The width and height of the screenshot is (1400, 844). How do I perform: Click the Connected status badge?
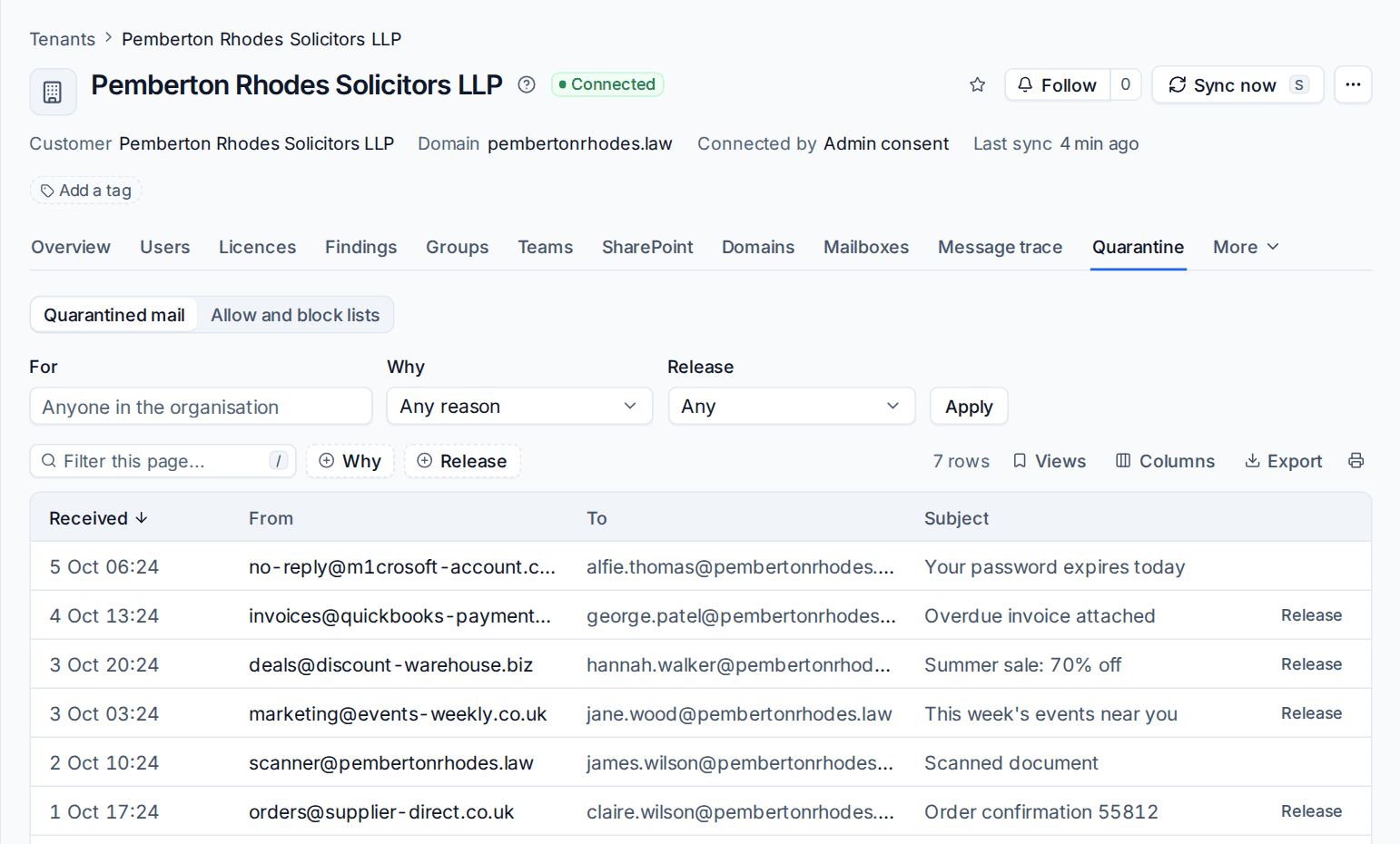[x=607, y=84]
